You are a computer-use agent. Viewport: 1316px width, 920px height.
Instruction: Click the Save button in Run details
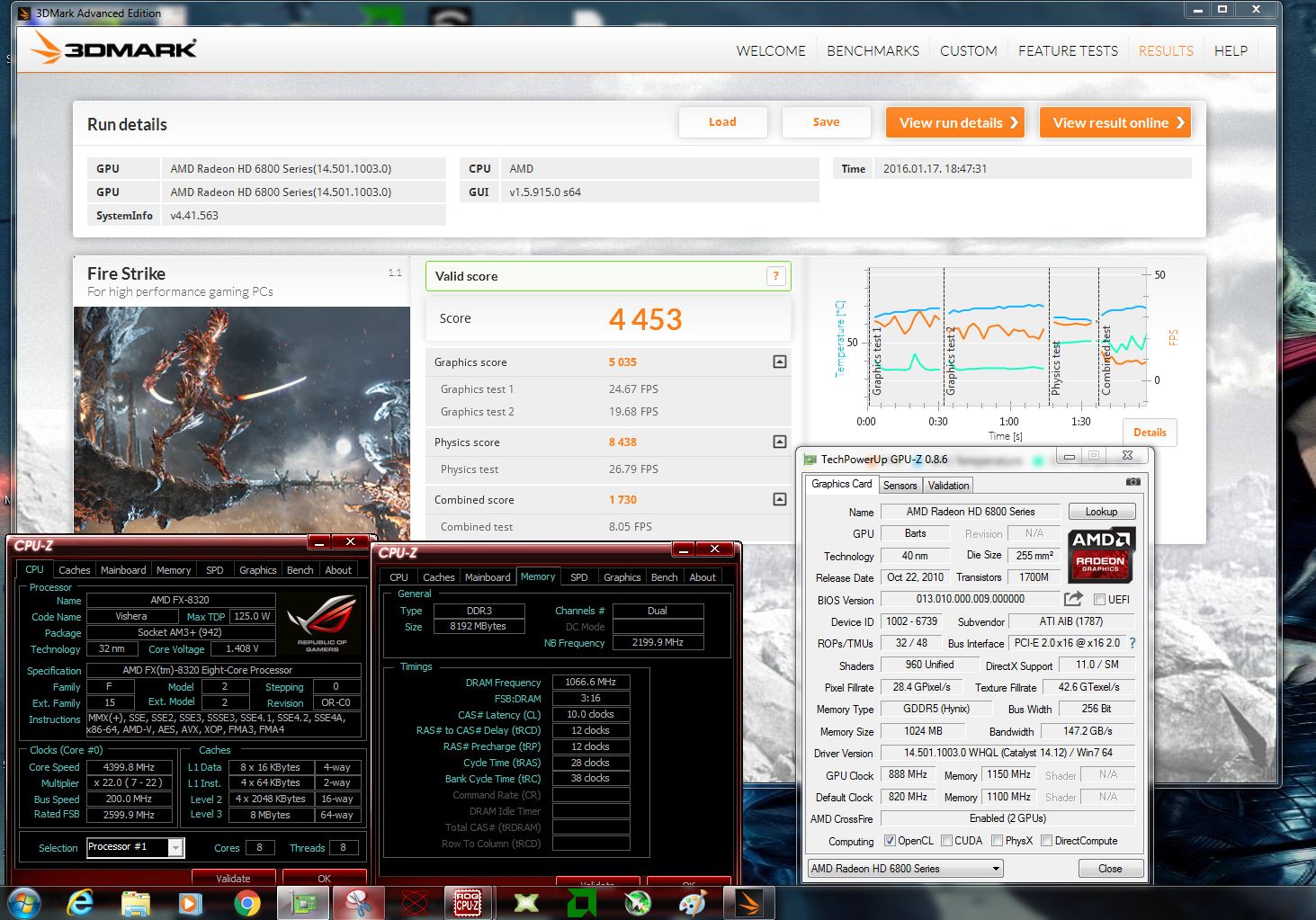click(826, 122)
